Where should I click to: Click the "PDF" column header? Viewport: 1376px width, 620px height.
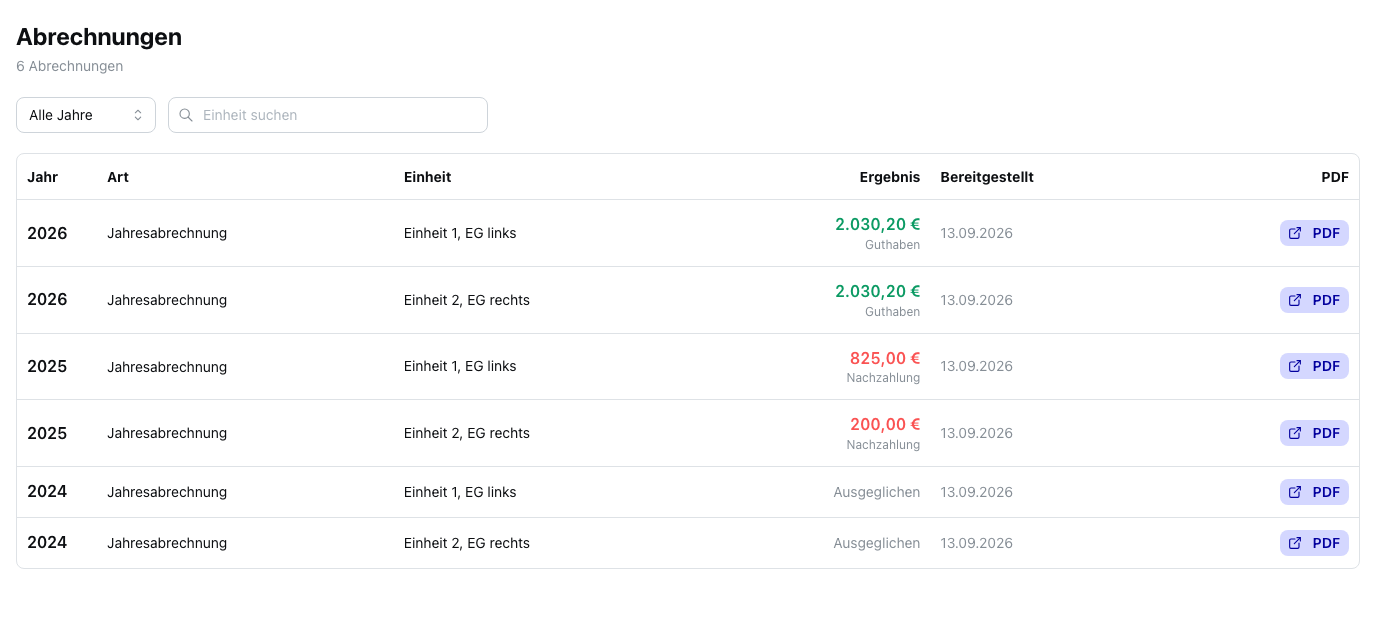coord(1335,177)
